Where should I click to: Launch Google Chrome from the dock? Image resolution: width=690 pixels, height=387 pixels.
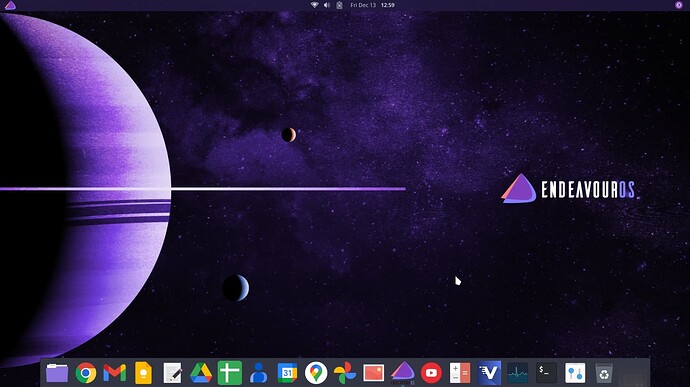tap(86, 373)
